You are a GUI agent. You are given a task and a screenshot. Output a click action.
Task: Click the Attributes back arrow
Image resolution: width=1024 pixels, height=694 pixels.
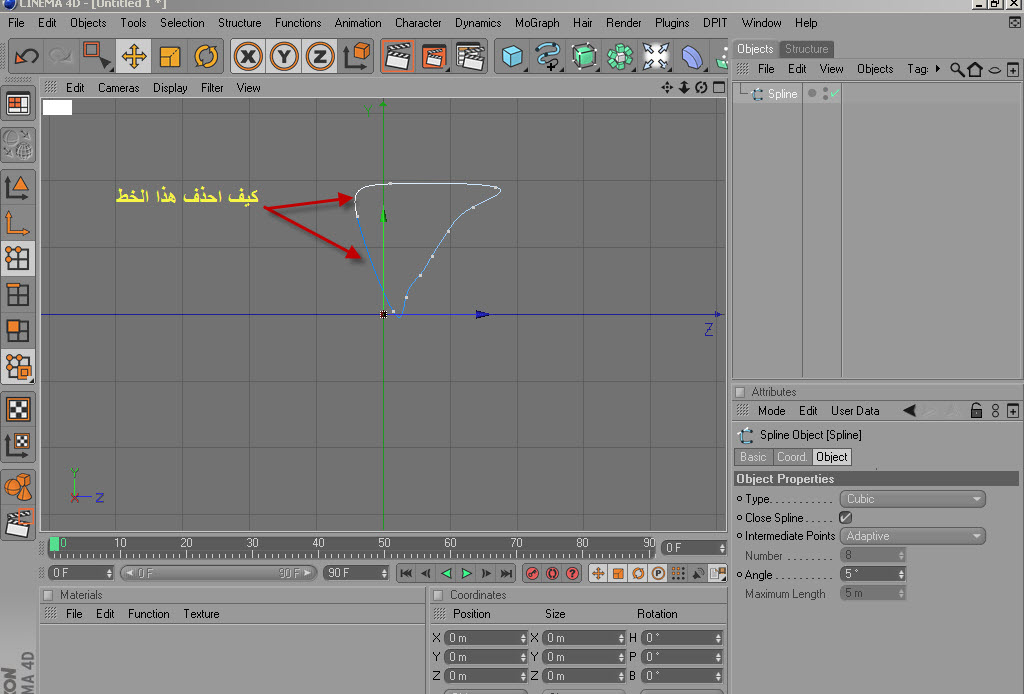coord(909,411)
